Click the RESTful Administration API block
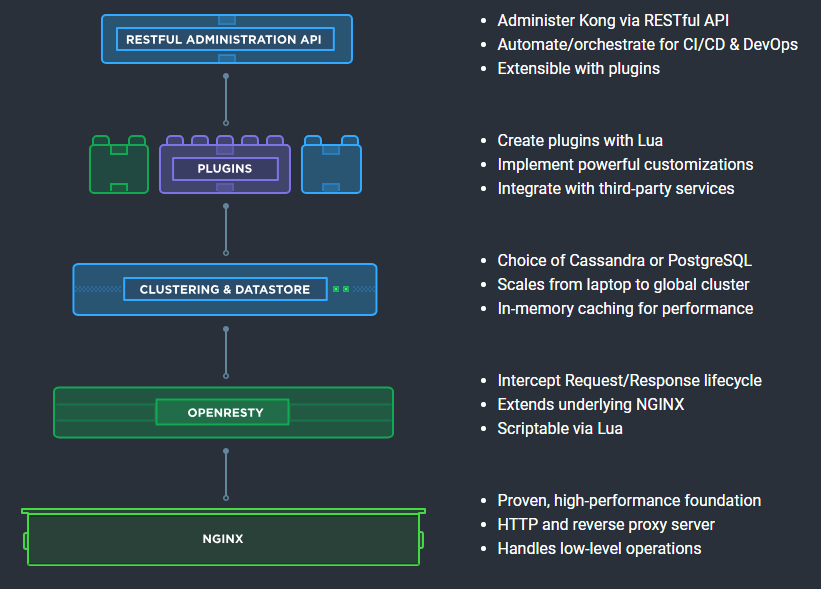Image resolution: width=821 pixels, height=589 pixels. (227, 39)
